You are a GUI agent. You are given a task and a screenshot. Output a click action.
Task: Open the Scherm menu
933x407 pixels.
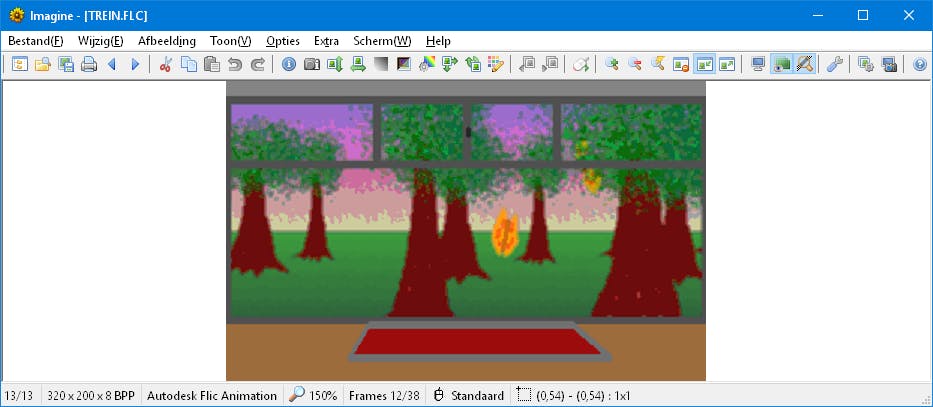[382, 41]
